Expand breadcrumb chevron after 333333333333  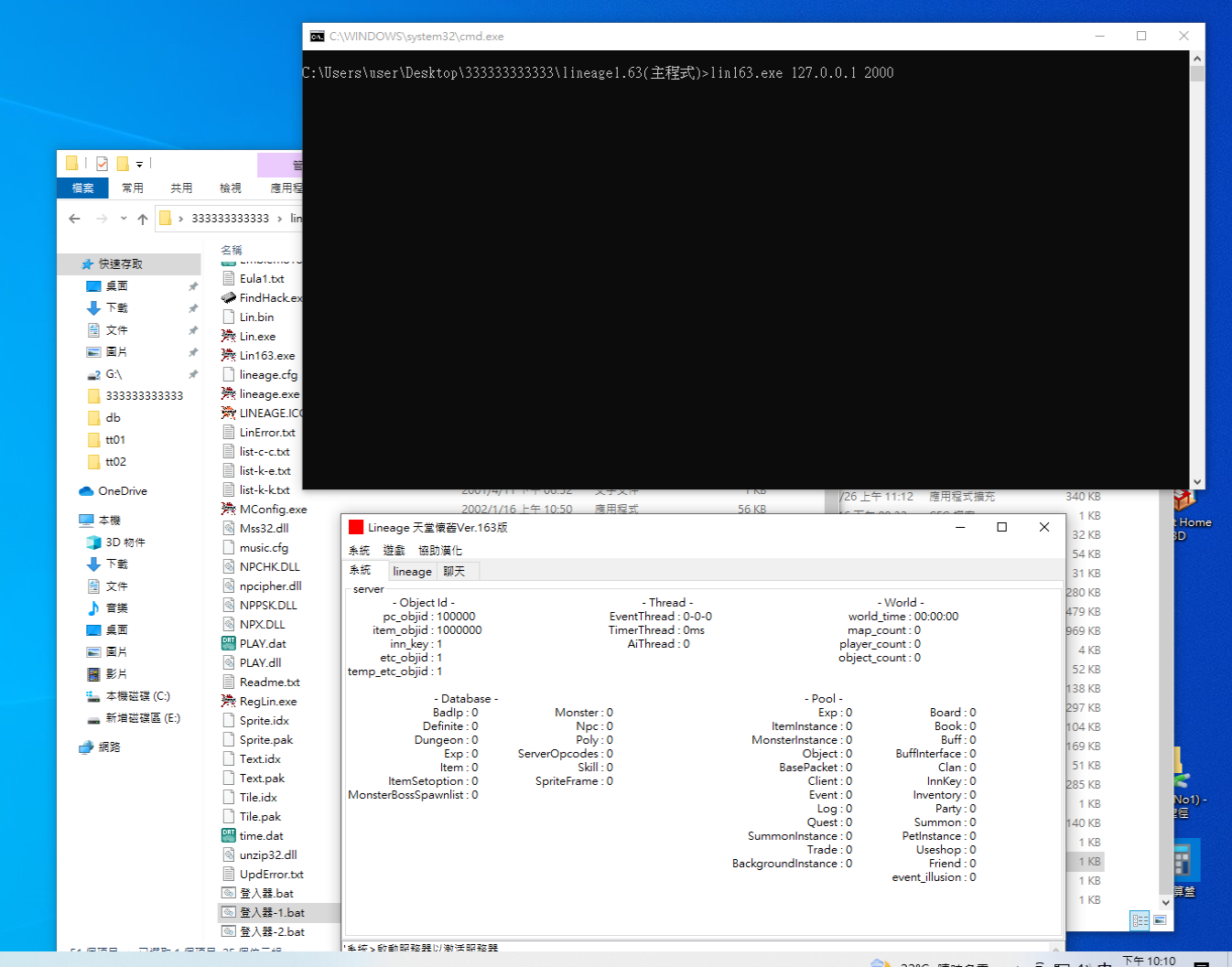click(279, 219)
